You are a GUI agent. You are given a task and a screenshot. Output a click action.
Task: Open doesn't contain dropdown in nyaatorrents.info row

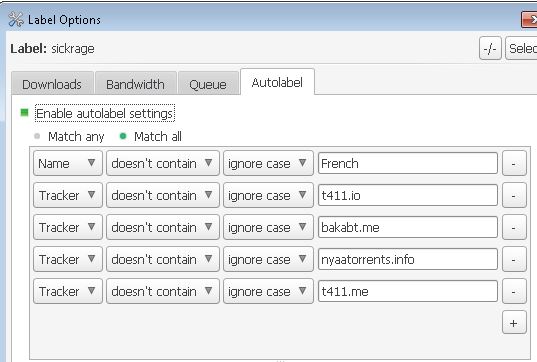163,259
